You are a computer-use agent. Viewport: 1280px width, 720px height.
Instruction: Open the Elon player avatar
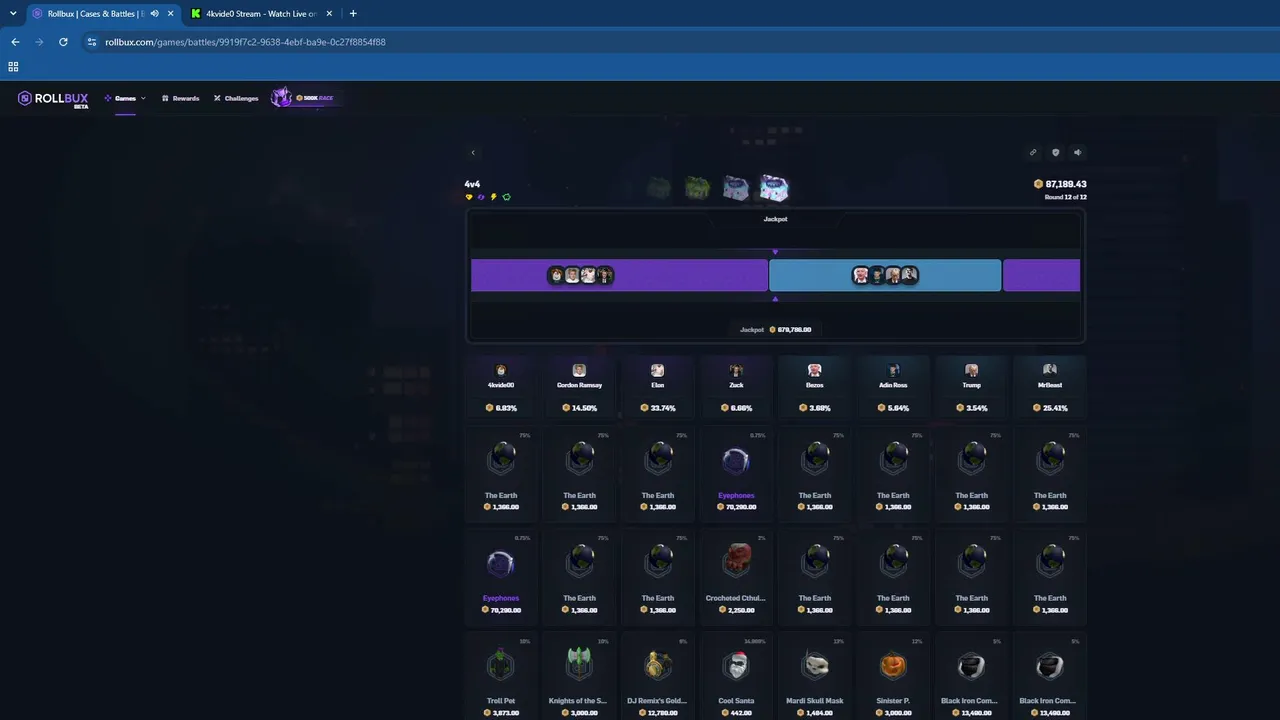click(x=657, y=370)
